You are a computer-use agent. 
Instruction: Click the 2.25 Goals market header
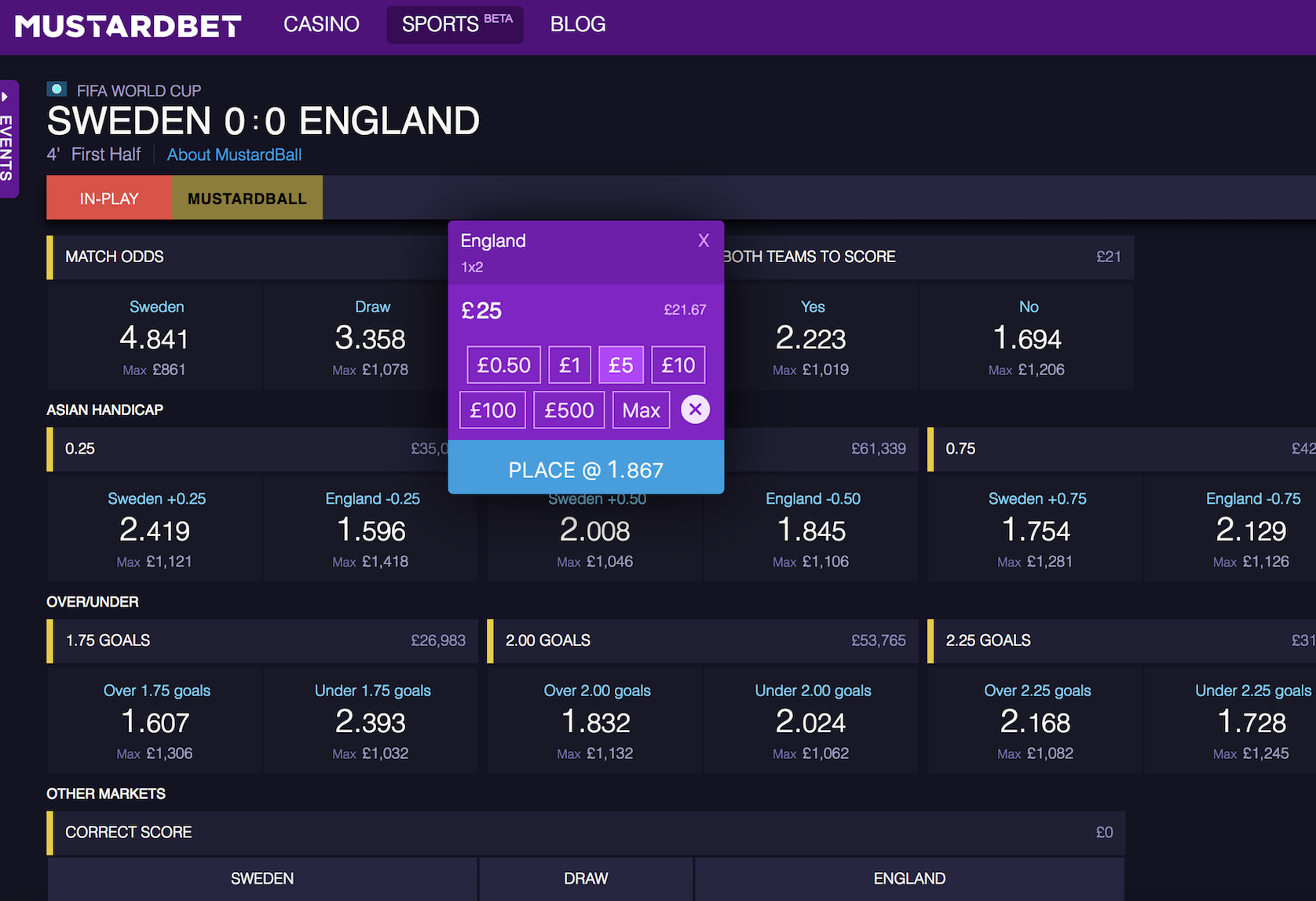pos(1121,640)
